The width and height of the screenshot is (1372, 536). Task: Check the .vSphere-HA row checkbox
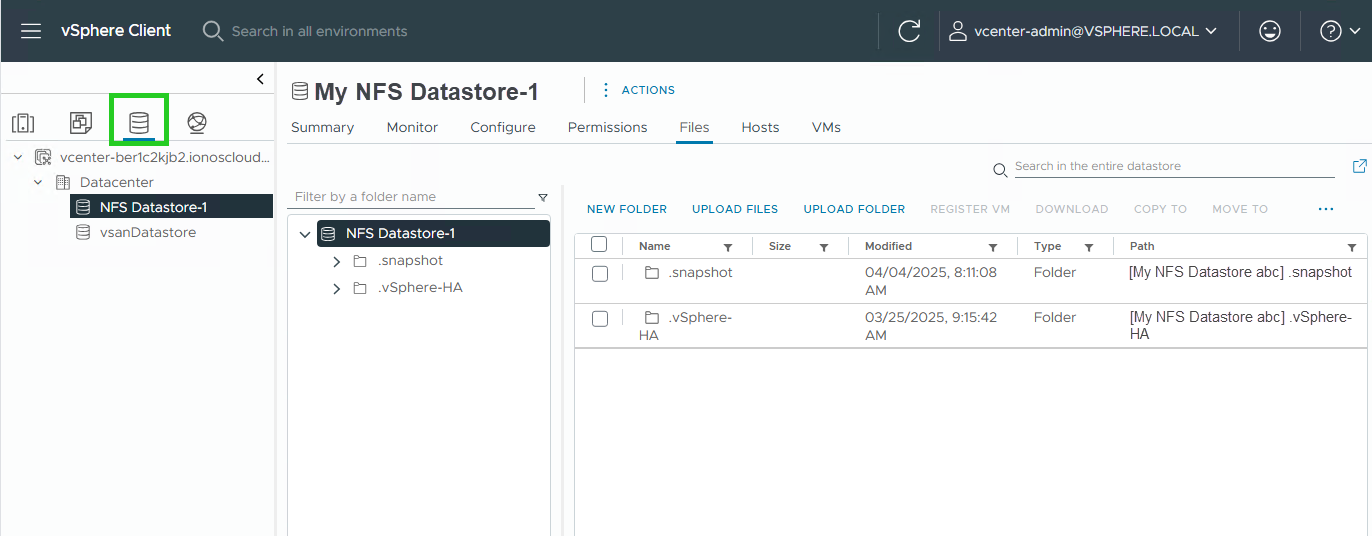click(600, 319)
